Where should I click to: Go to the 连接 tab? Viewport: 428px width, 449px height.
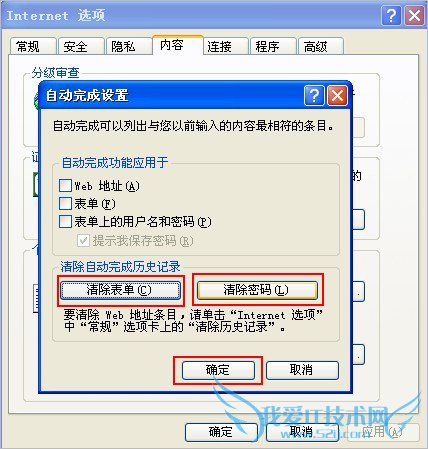point(225,46)
